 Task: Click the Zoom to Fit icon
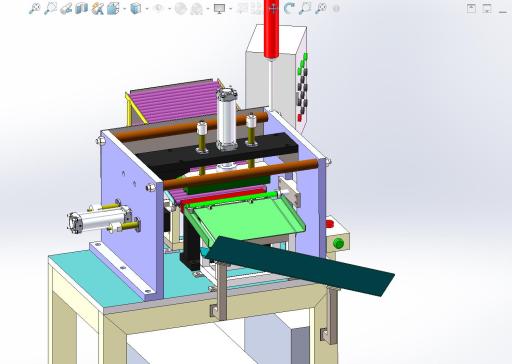[35, 8]
